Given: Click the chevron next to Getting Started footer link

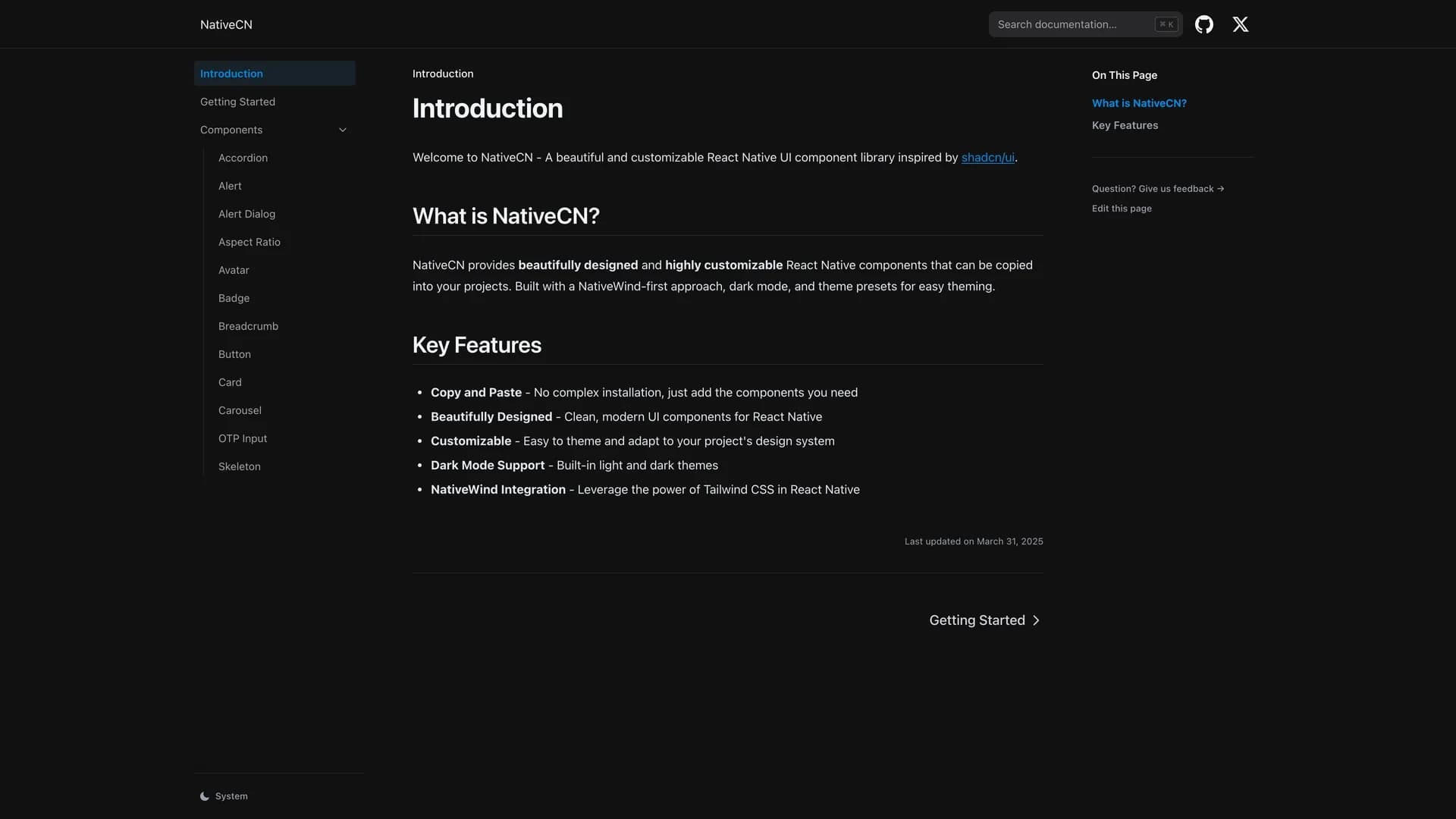Looking at the screenshot, I should pos(1037,620).
